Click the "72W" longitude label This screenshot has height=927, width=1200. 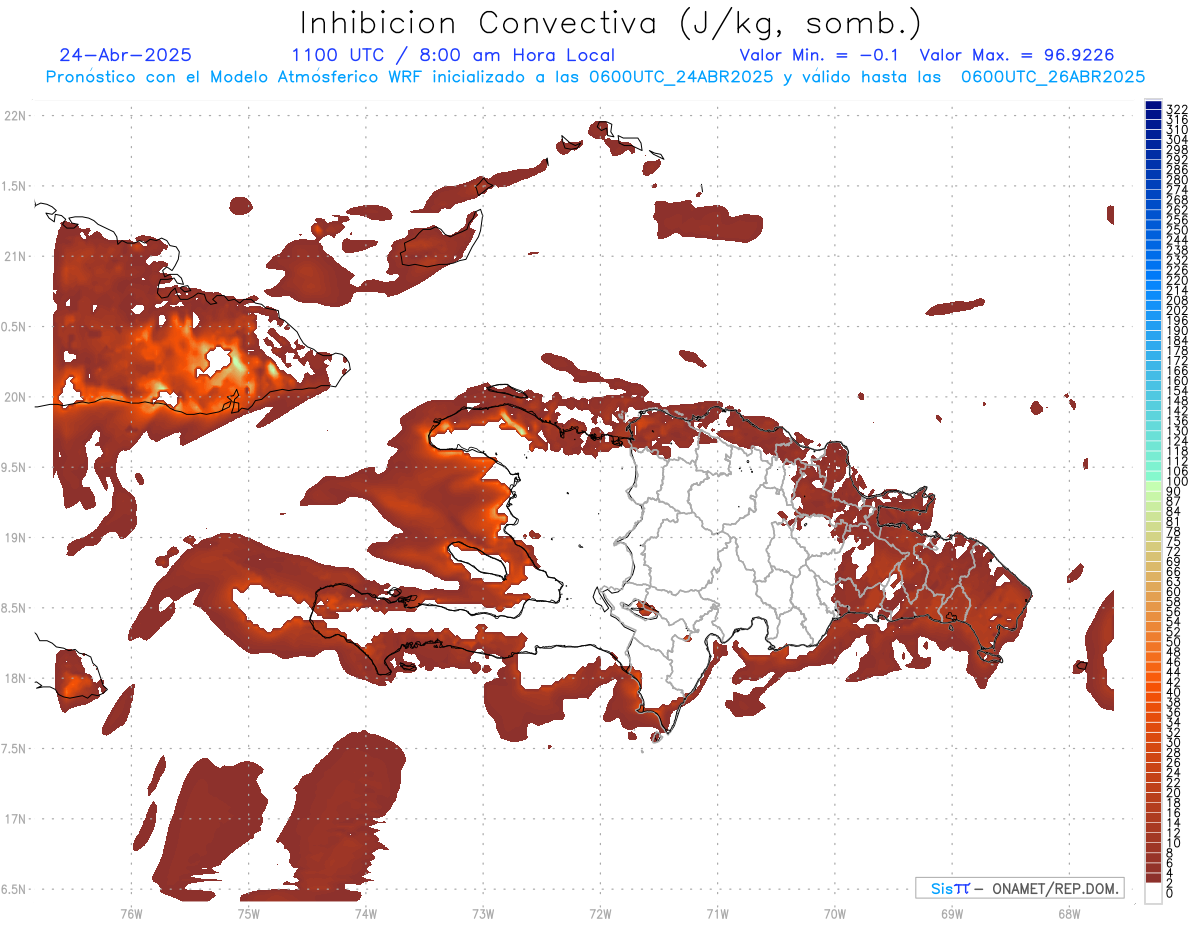tap(600, 914)
